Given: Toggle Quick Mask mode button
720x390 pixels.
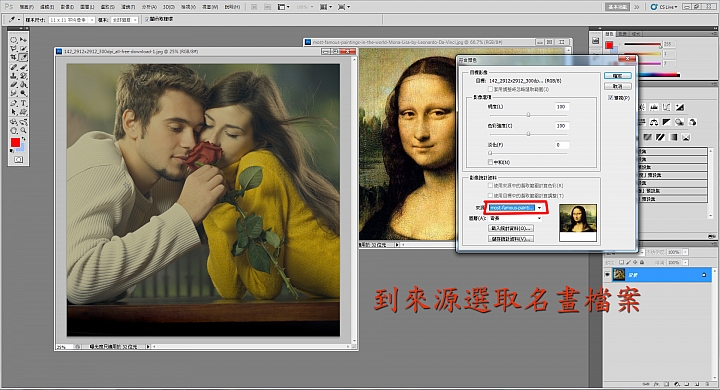Looking at the screenshot, I should coord(18,159).
